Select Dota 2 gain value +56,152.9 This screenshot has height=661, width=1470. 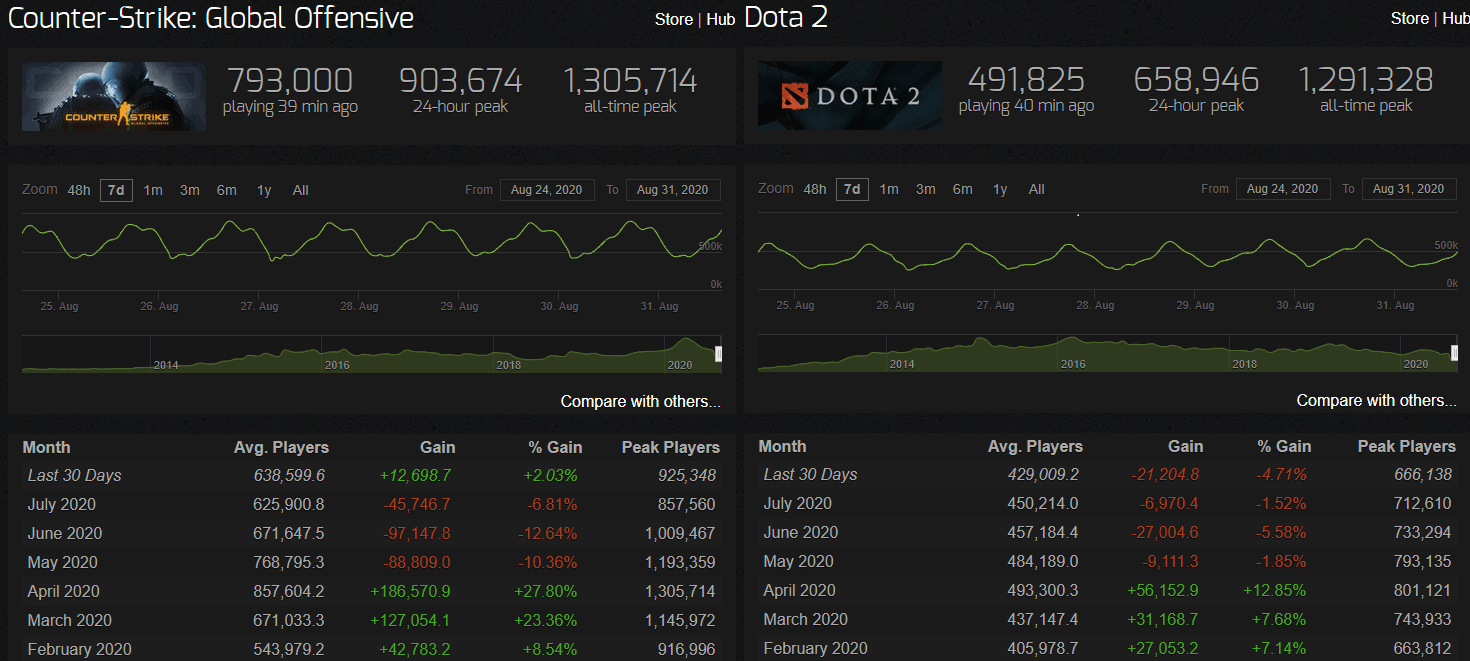tap(1163, 590)
